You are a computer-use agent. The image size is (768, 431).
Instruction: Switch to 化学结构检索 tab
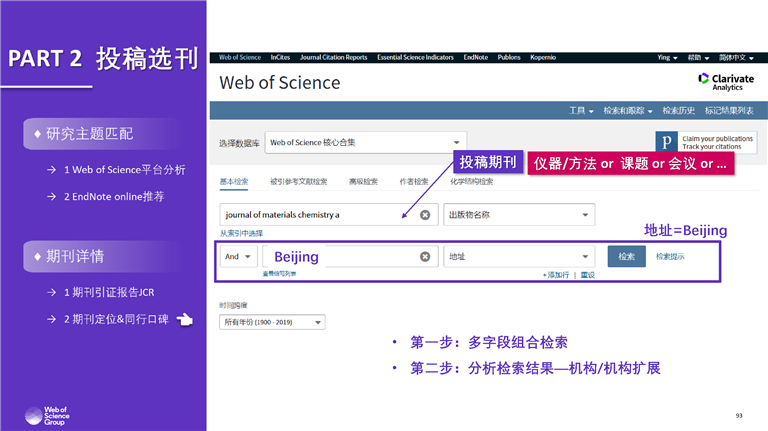(x=472, y=182)
